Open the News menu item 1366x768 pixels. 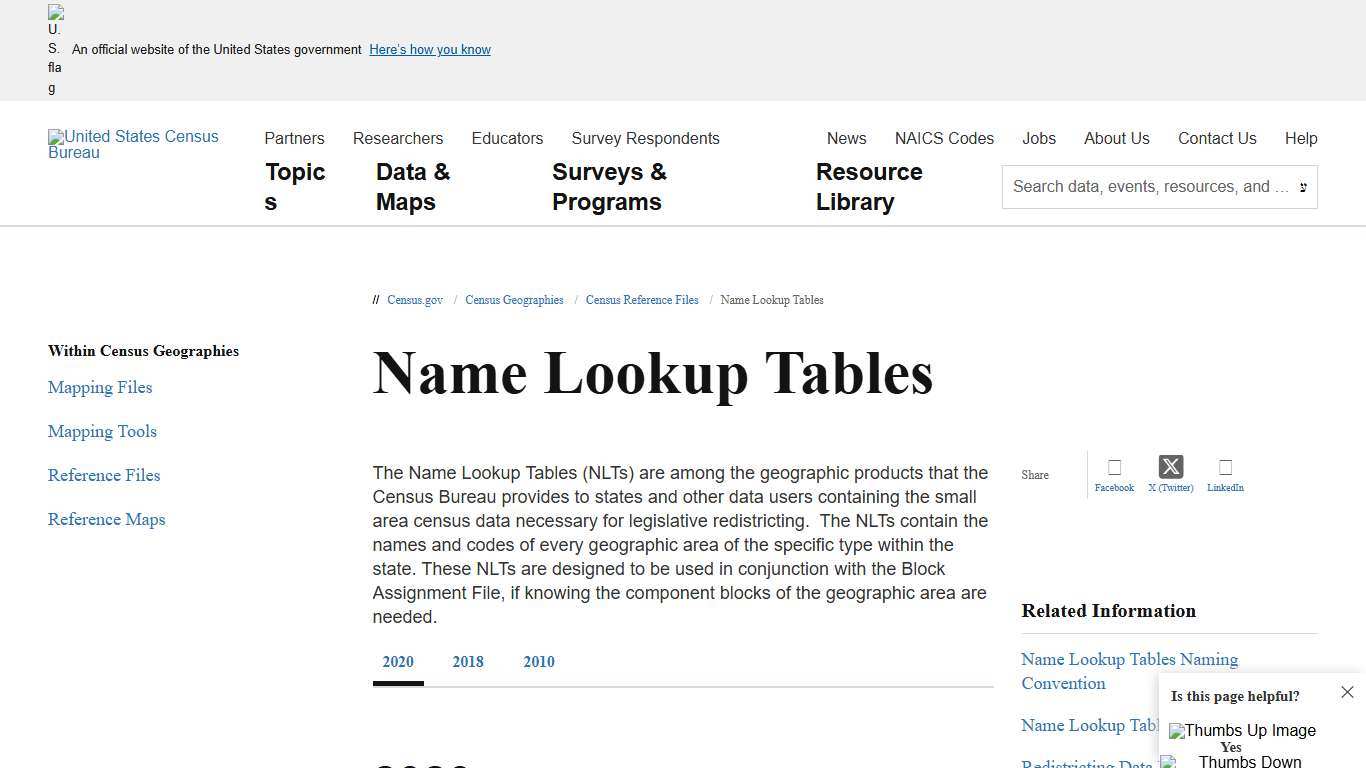coord(846,138)
